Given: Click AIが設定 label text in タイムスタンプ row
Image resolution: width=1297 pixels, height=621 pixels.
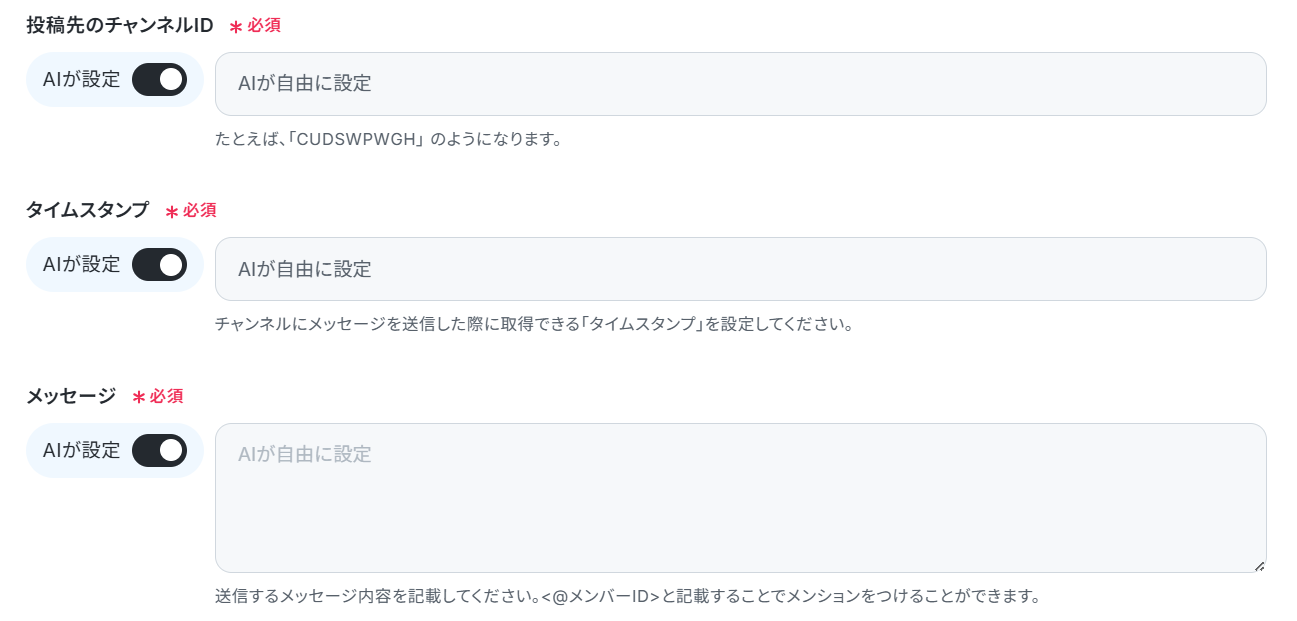Looking at the screenshot, I should (x=82, y=265).
